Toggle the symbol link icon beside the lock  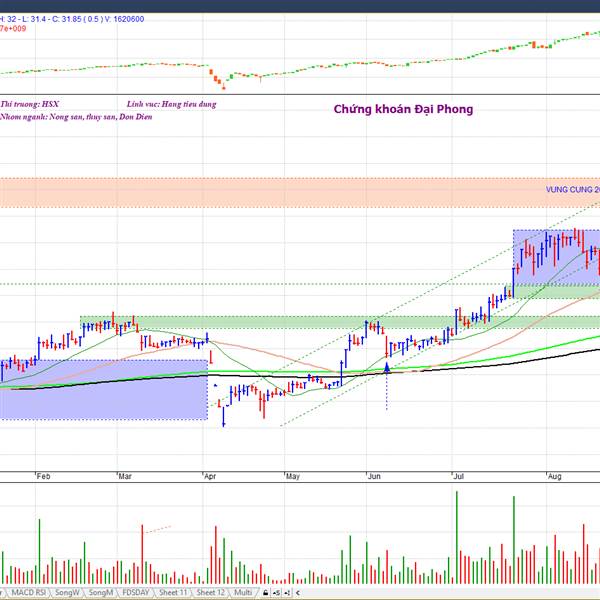pos(277,593)
